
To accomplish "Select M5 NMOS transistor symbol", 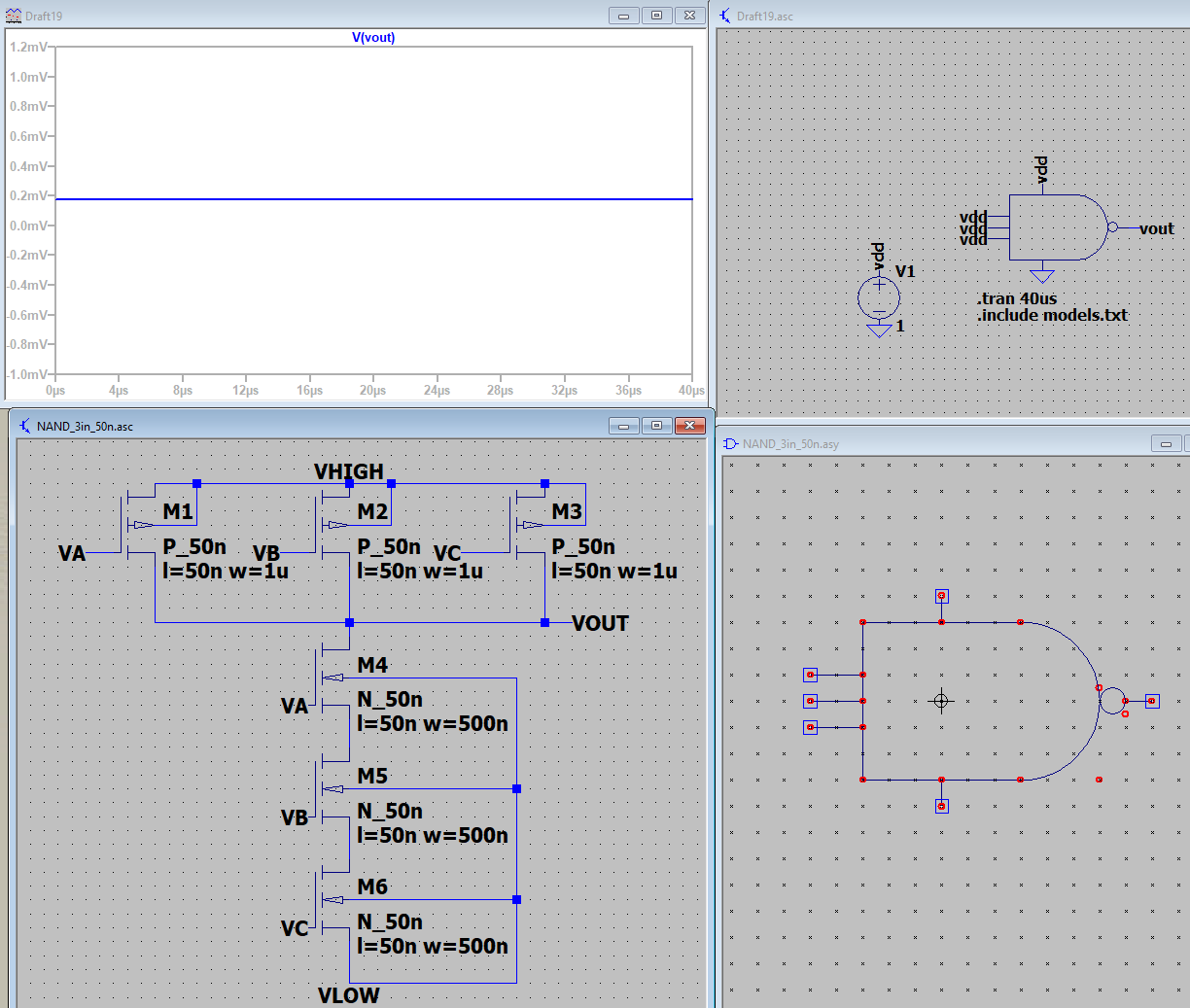I will pyautogui.click(x=332, y=788).
